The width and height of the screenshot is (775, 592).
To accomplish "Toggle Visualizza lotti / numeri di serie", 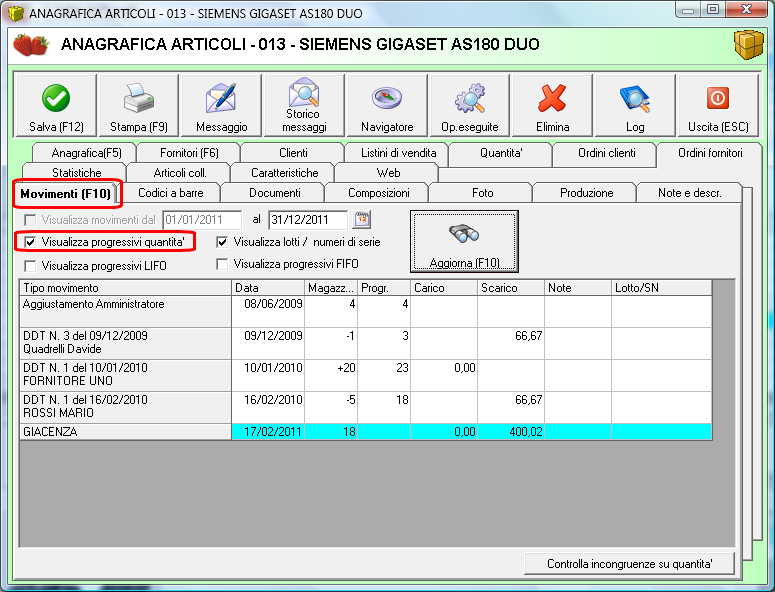I will point(222,242).
